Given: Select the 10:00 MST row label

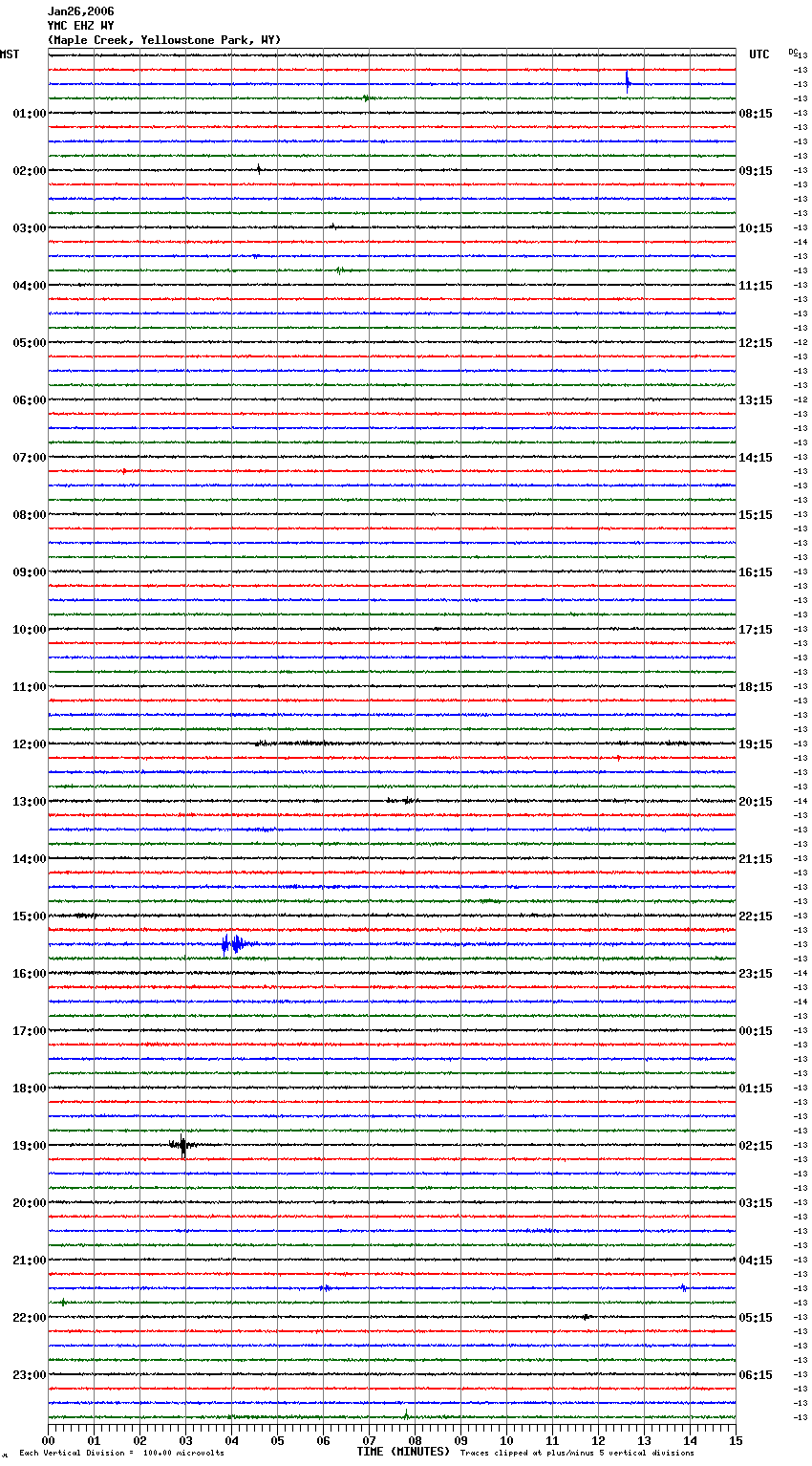Looking at the screenshot, I should [29, 630].
